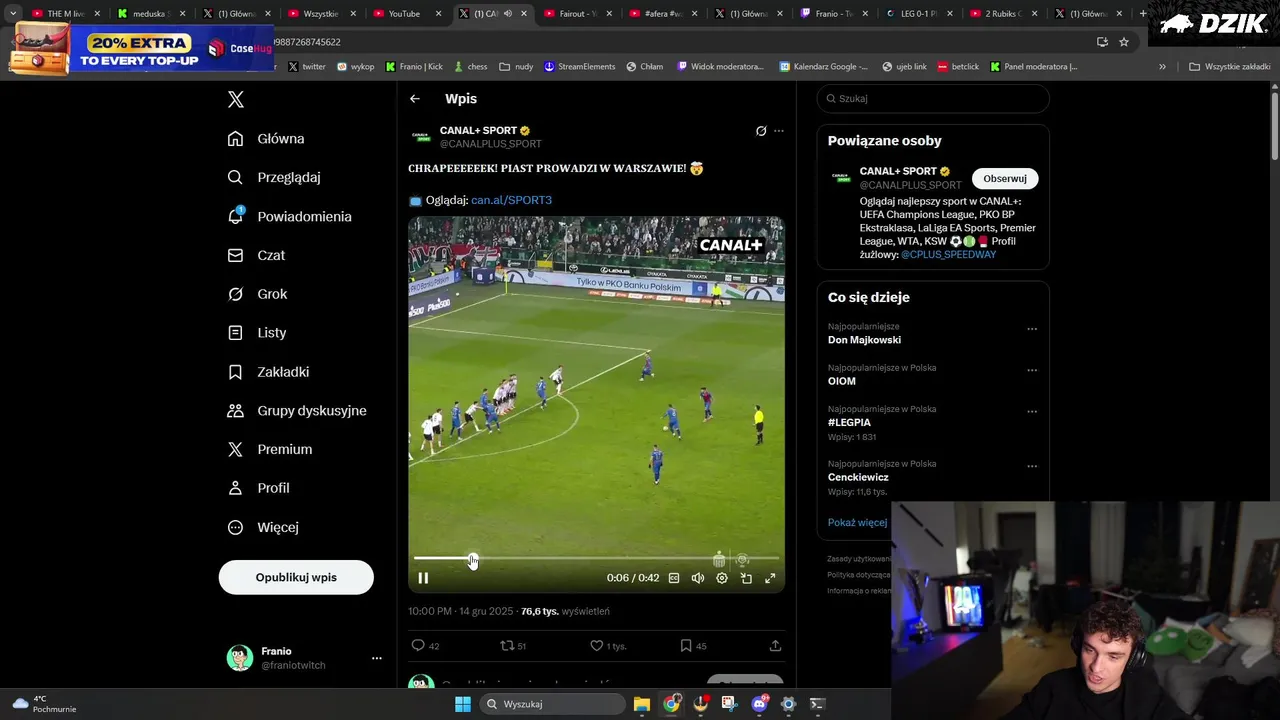Click the Szukaj search field
This screenshot has height=720, width=1280.
[x=933, y=99]
